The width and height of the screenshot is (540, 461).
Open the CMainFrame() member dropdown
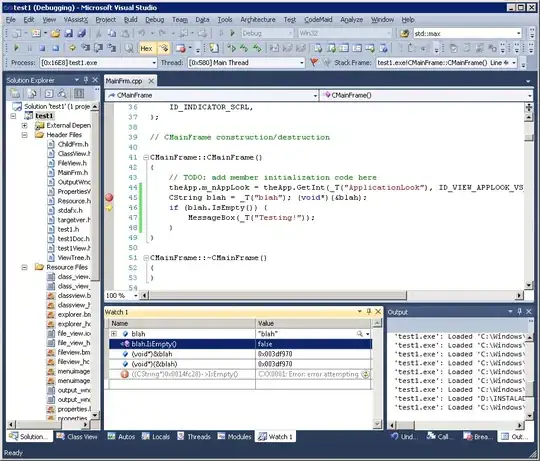point(530,95)
